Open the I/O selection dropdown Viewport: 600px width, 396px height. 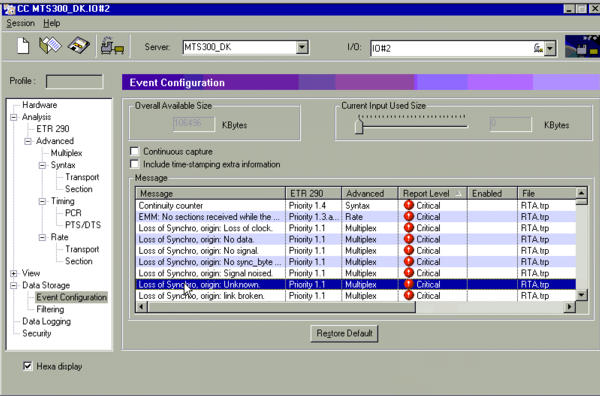[550, 49]
